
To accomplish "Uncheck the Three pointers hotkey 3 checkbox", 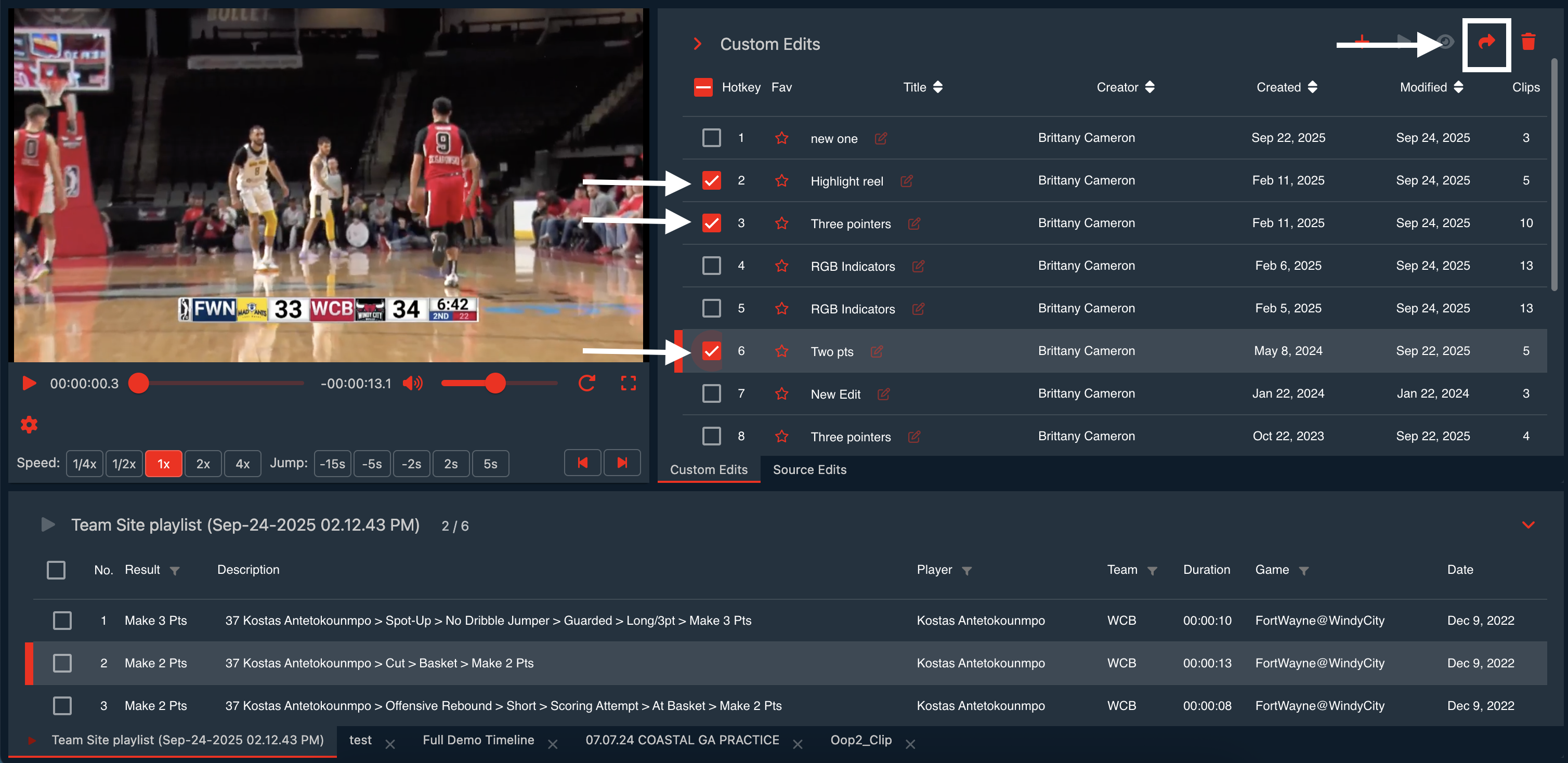I will (711, 223).
